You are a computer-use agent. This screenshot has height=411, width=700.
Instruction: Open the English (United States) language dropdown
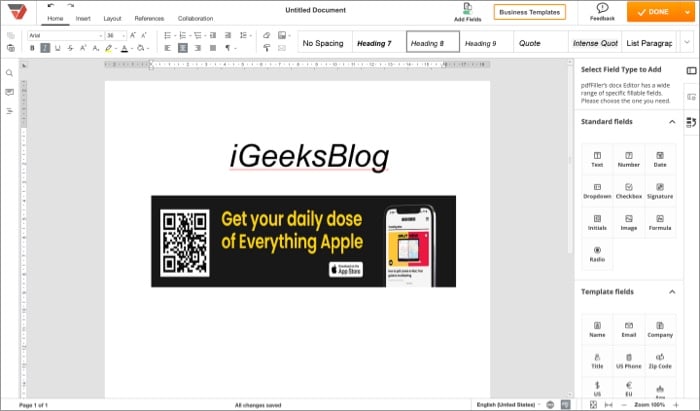point(508,404)
